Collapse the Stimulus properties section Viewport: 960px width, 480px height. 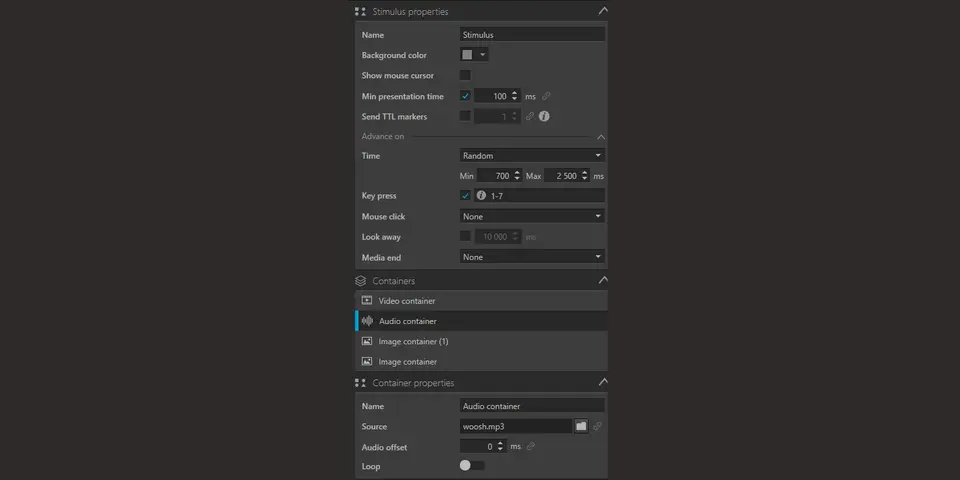click(603, 11)
